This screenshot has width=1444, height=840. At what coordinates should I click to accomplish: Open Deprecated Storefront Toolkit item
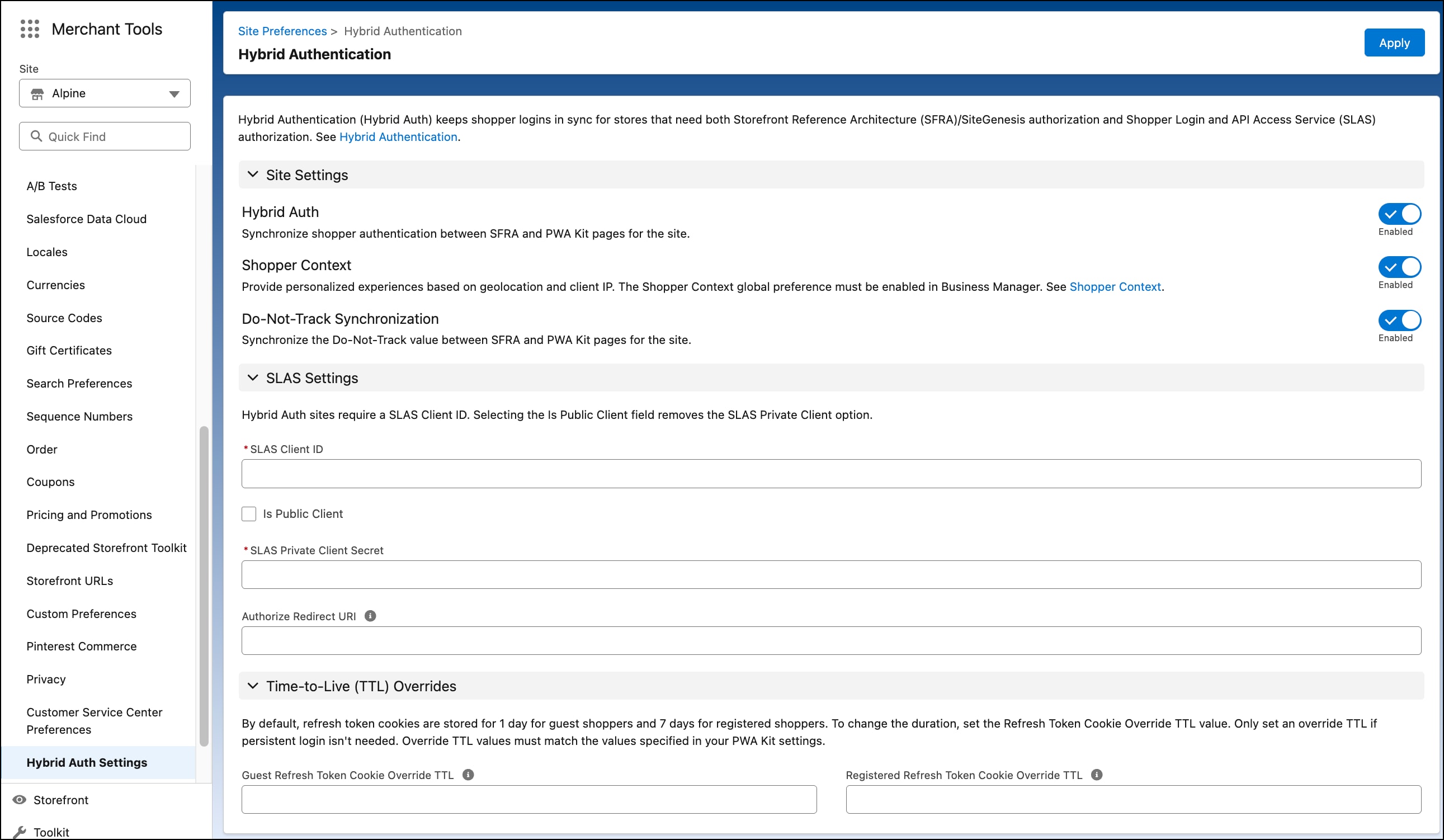coord(107,548)
